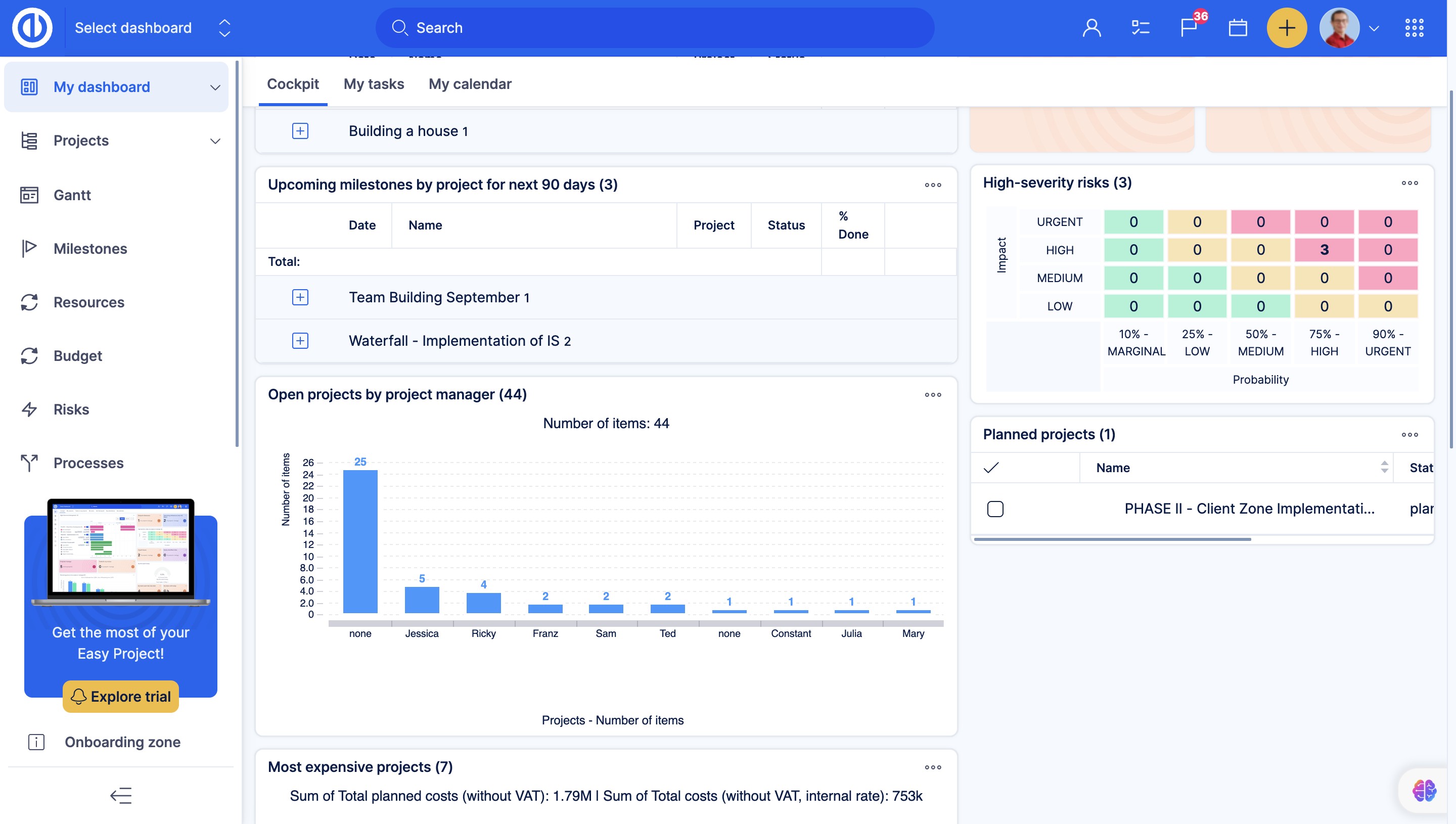This screenshot has width=1456, height=824.
Task: Open the calendar icon in the top bar
Action: pos(1238,27)
